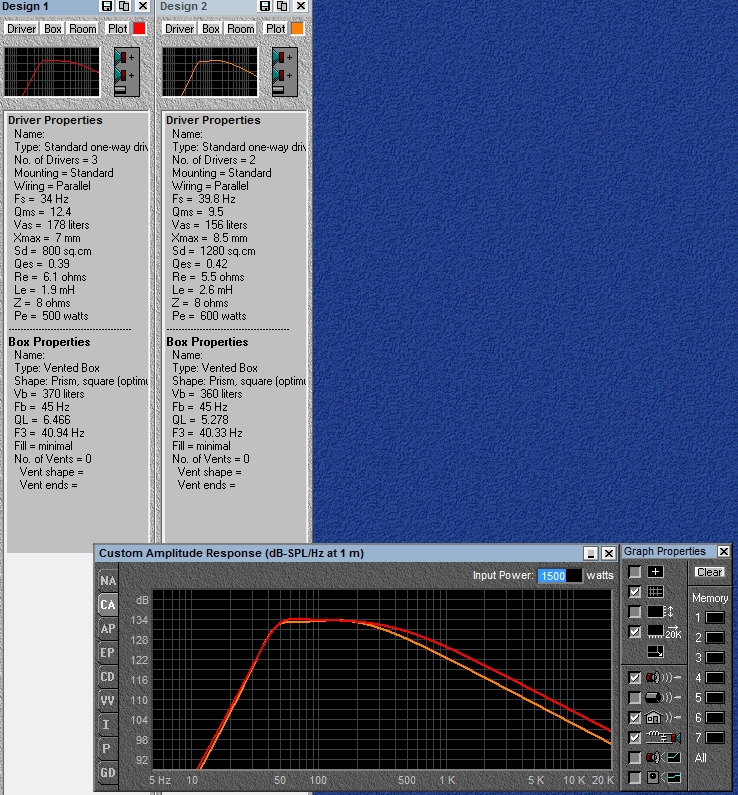This screenshot has height=795, width=738.
Task: Uncheck the grid lines checkbox
Action: tap(635, 592)
